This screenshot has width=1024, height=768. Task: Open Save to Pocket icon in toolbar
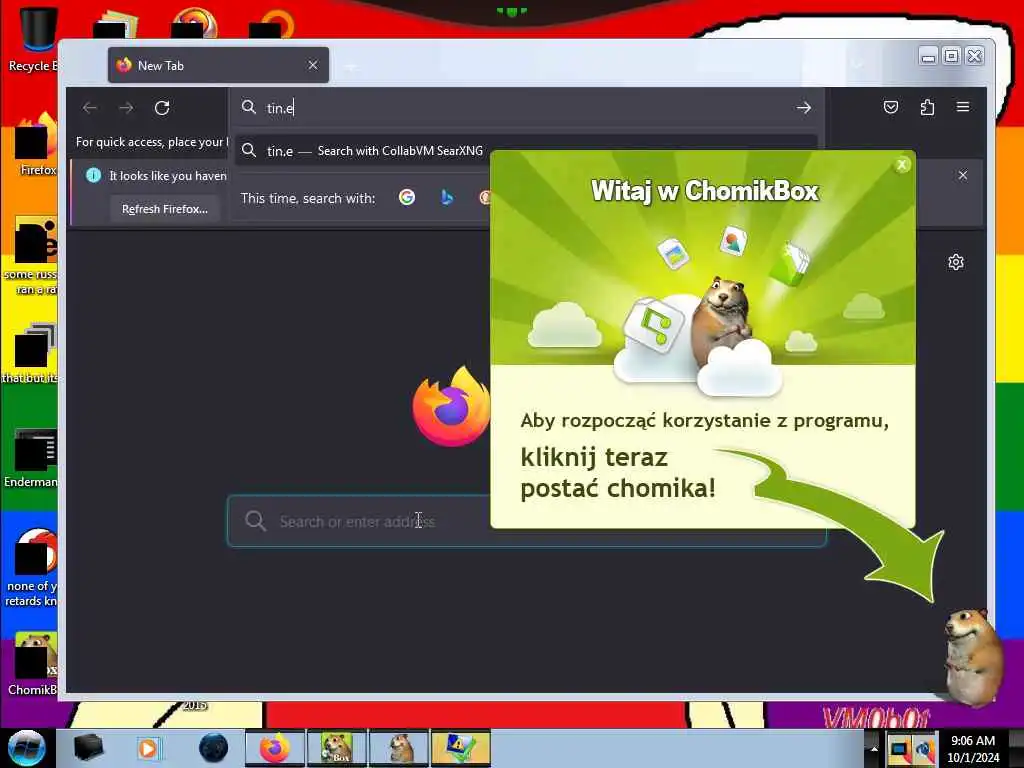[x=891, y=107]
